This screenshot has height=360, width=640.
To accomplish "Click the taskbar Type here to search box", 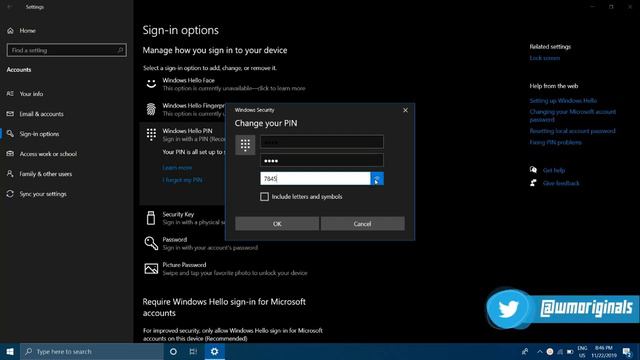I will point(92,351).
